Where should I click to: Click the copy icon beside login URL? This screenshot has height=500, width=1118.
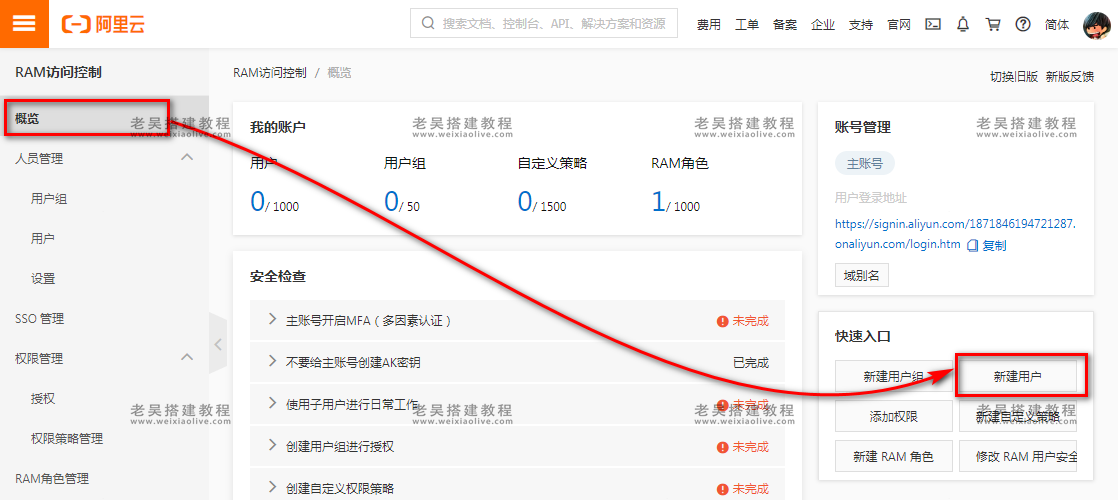973,245
